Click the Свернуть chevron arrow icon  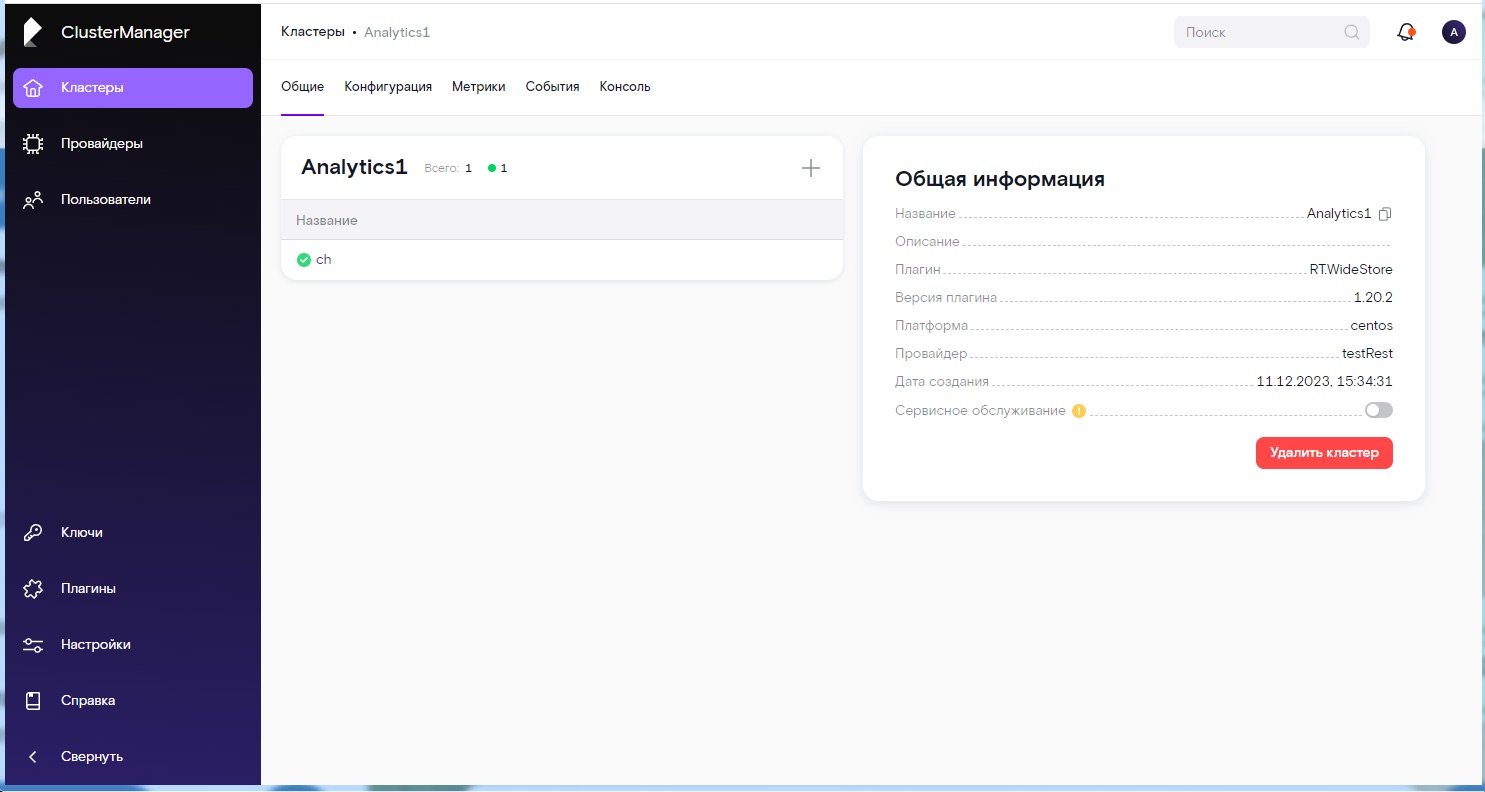[33, 757]
